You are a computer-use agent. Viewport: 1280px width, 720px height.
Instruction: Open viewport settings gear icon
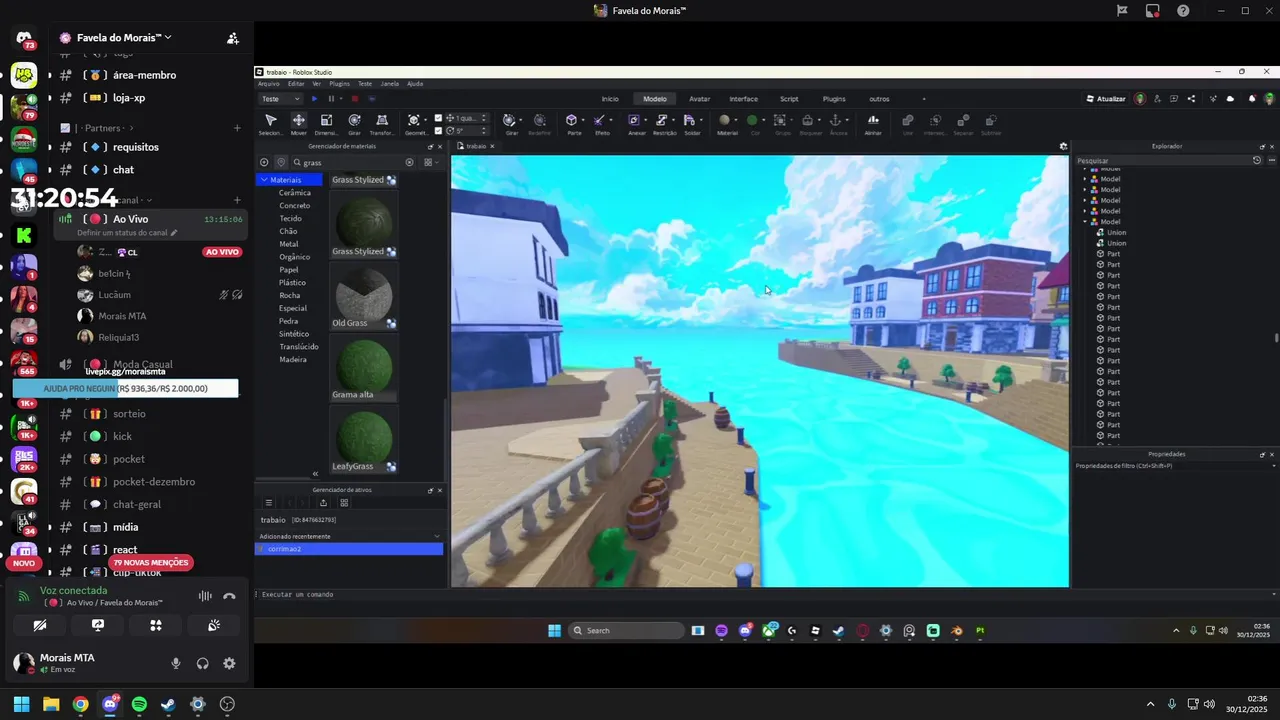(x=1063, y=146)
